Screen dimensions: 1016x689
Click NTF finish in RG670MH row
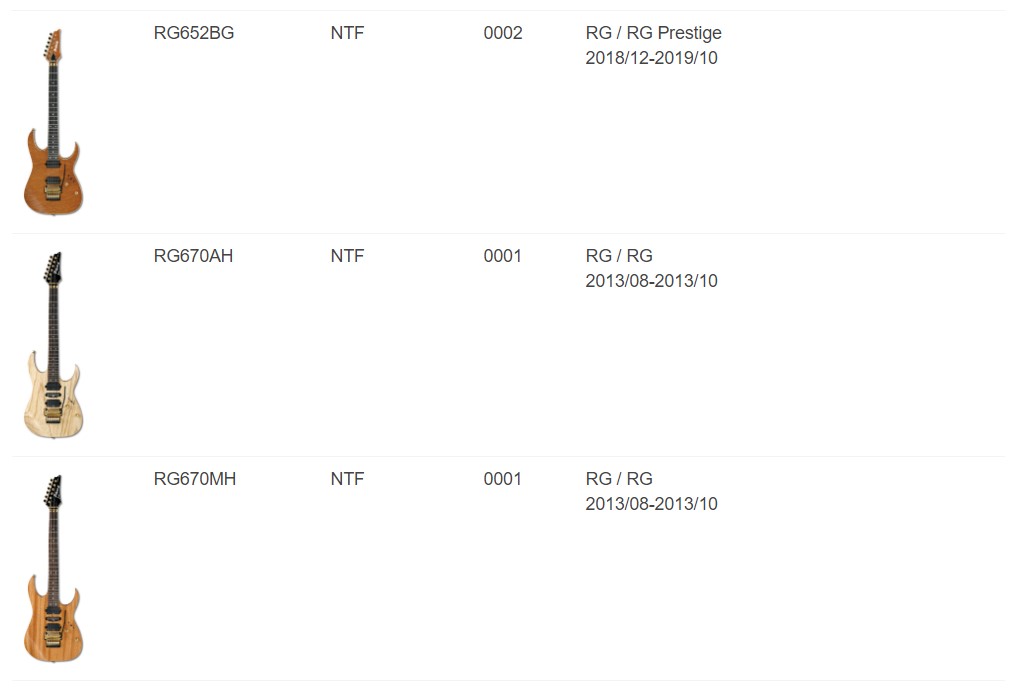coord(347,479)
